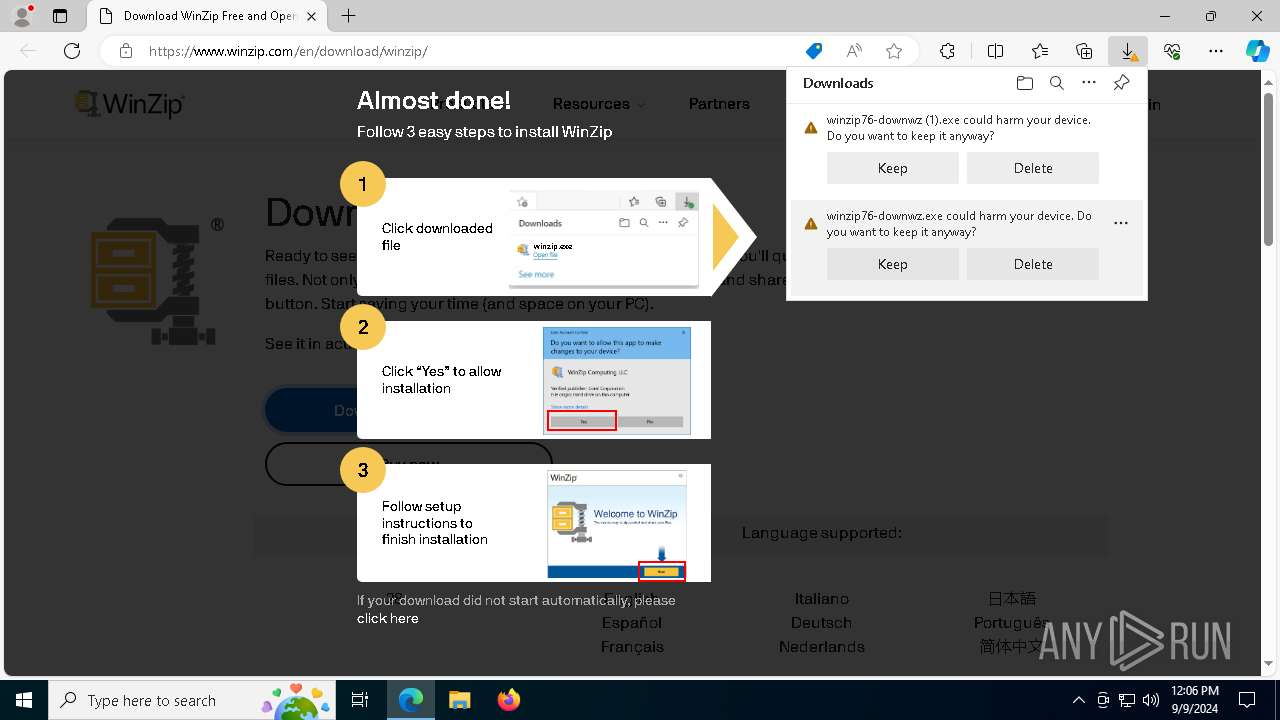Select Español language
This screenshot has width=1280, height=720.
632,623
